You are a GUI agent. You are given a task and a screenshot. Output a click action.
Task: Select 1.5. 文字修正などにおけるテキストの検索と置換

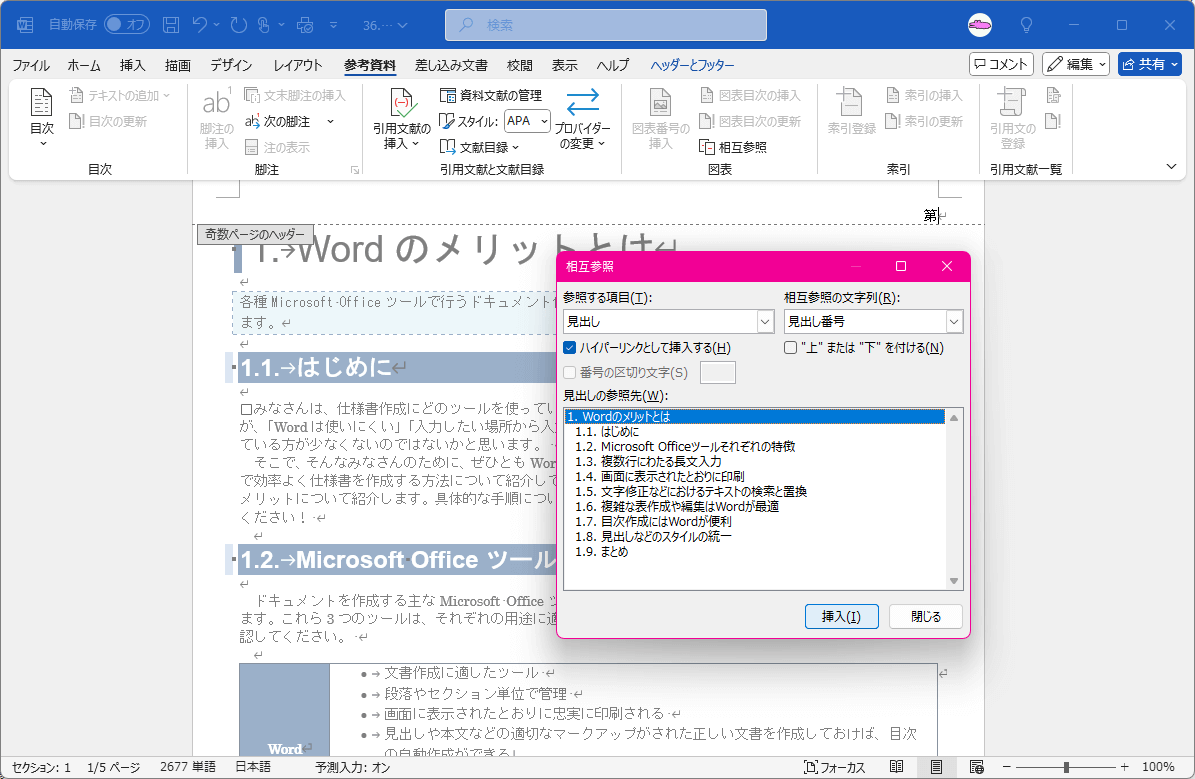point(754,492)
